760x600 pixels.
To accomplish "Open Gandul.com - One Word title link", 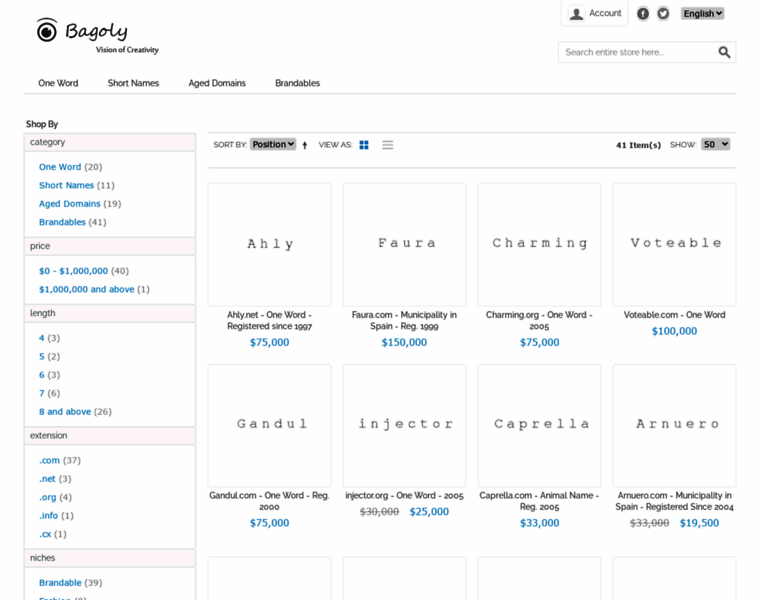I will [269, 501].
